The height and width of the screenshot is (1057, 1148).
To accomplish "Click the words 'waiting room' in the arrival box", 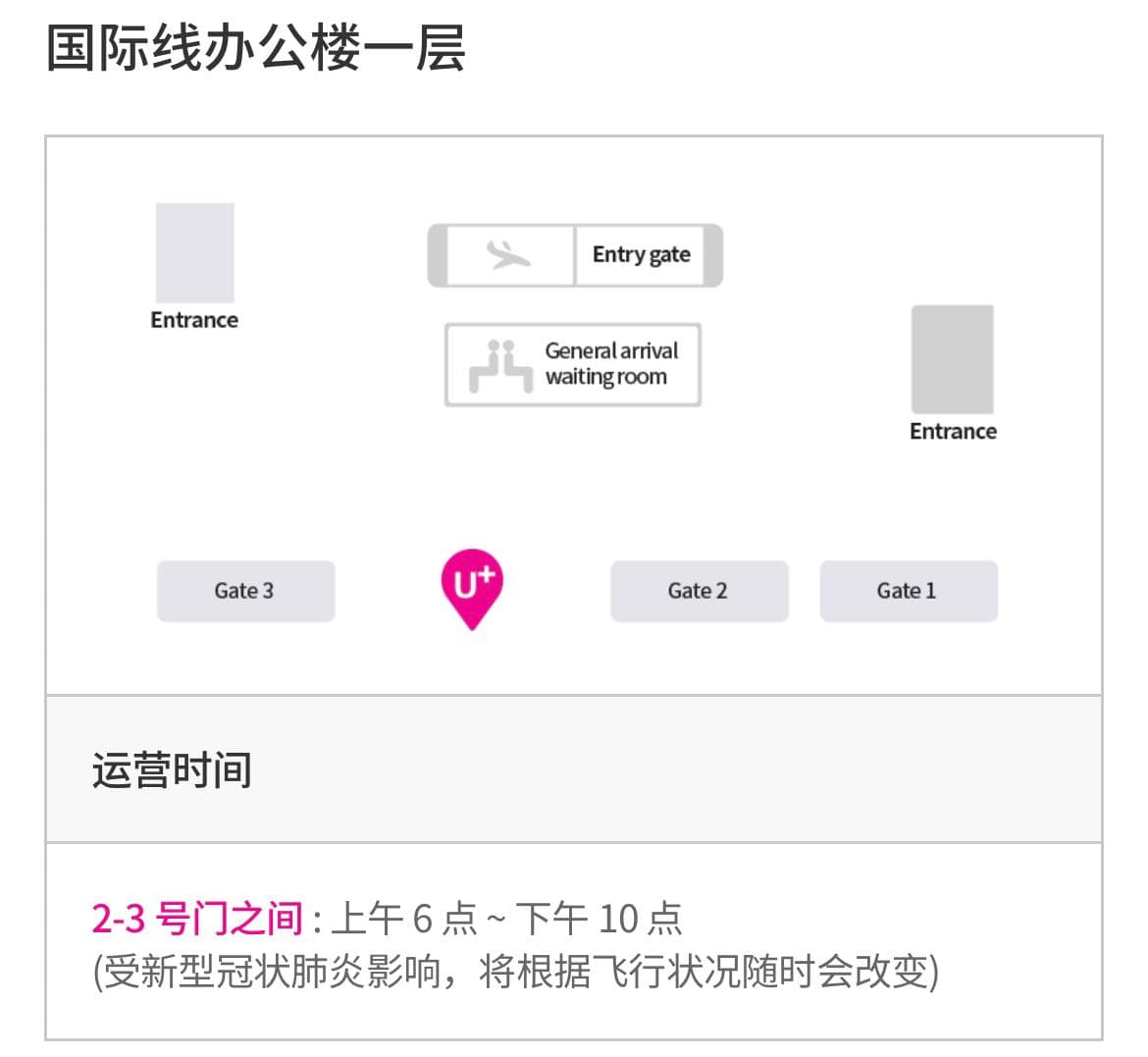I will click(x=606, y=377).
